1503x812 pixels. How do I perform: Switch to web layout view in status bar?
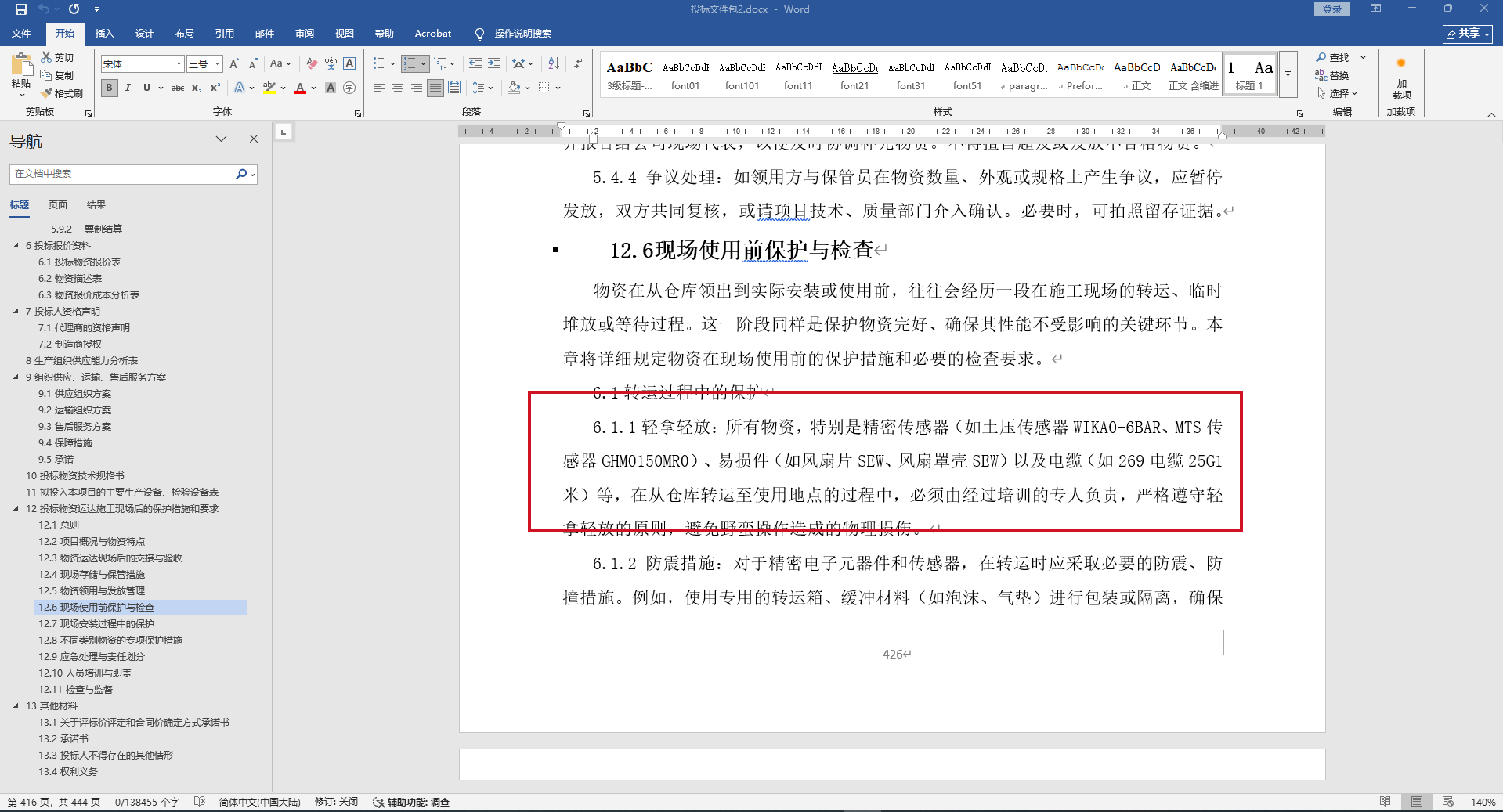click(1448, 802)
